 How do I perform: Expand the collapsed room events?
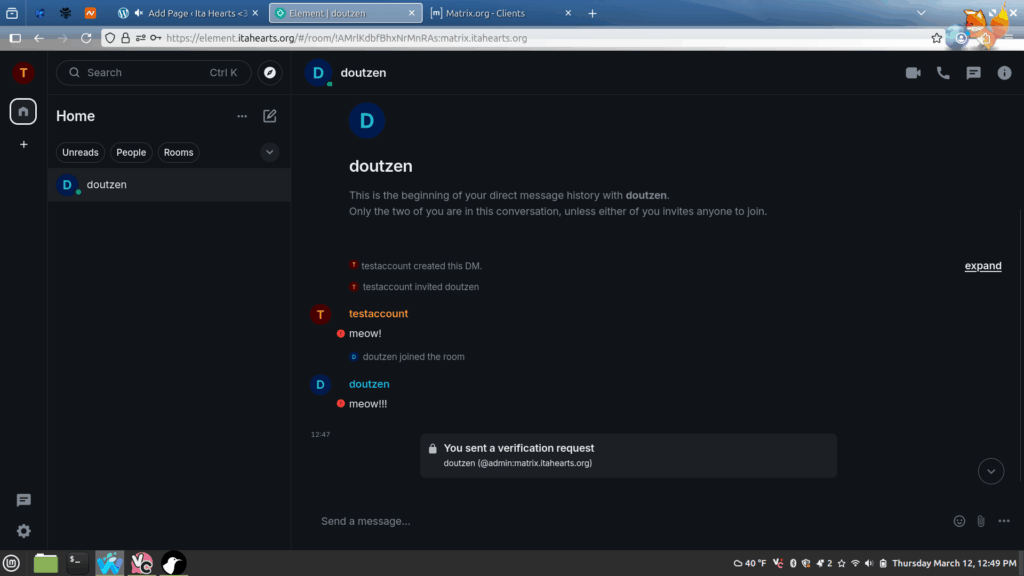(982, 266)
